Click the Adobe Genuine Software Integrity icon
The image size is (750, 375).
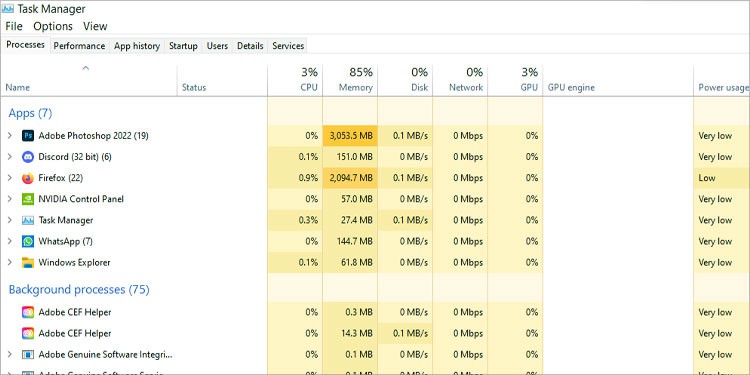click(x=28, y=355)
